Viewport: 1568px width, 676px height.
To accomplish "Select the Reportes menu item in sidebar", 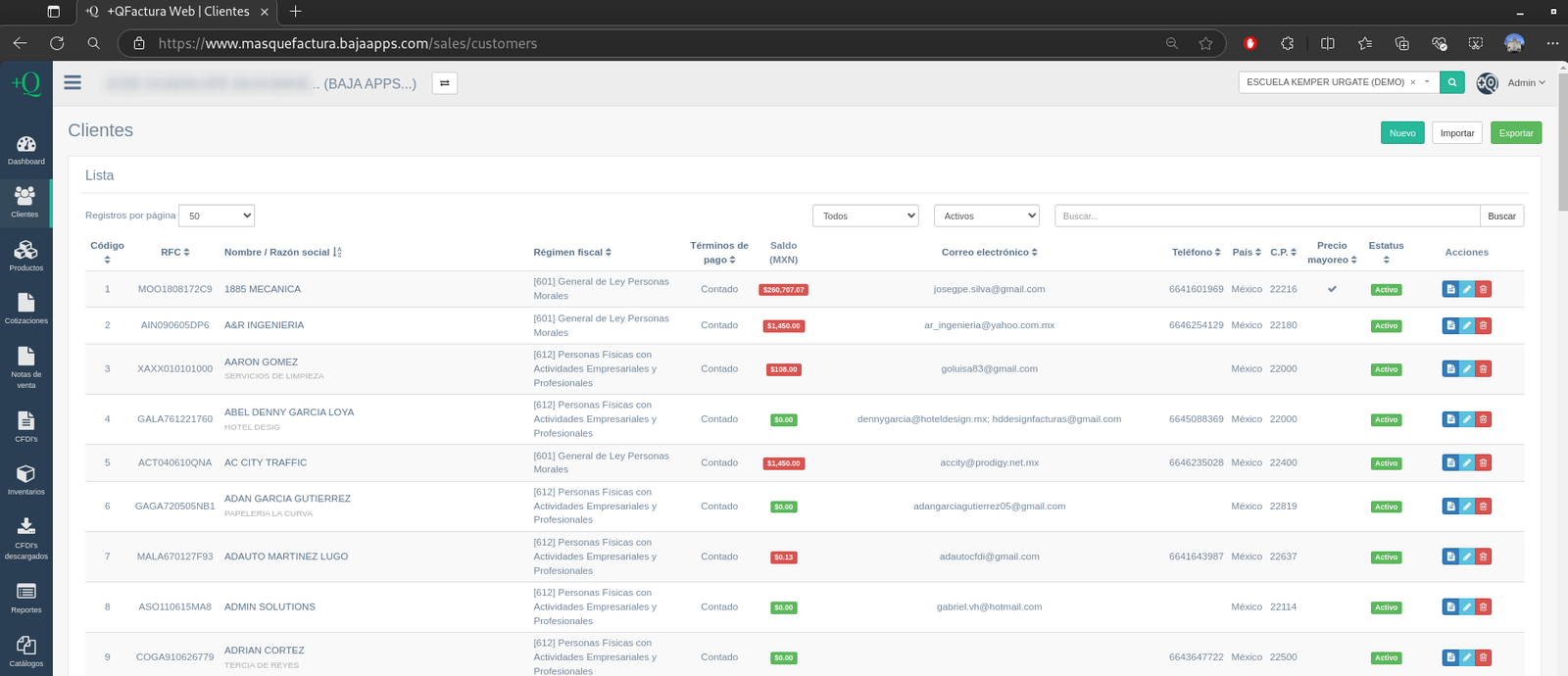I will pos(26,597).
